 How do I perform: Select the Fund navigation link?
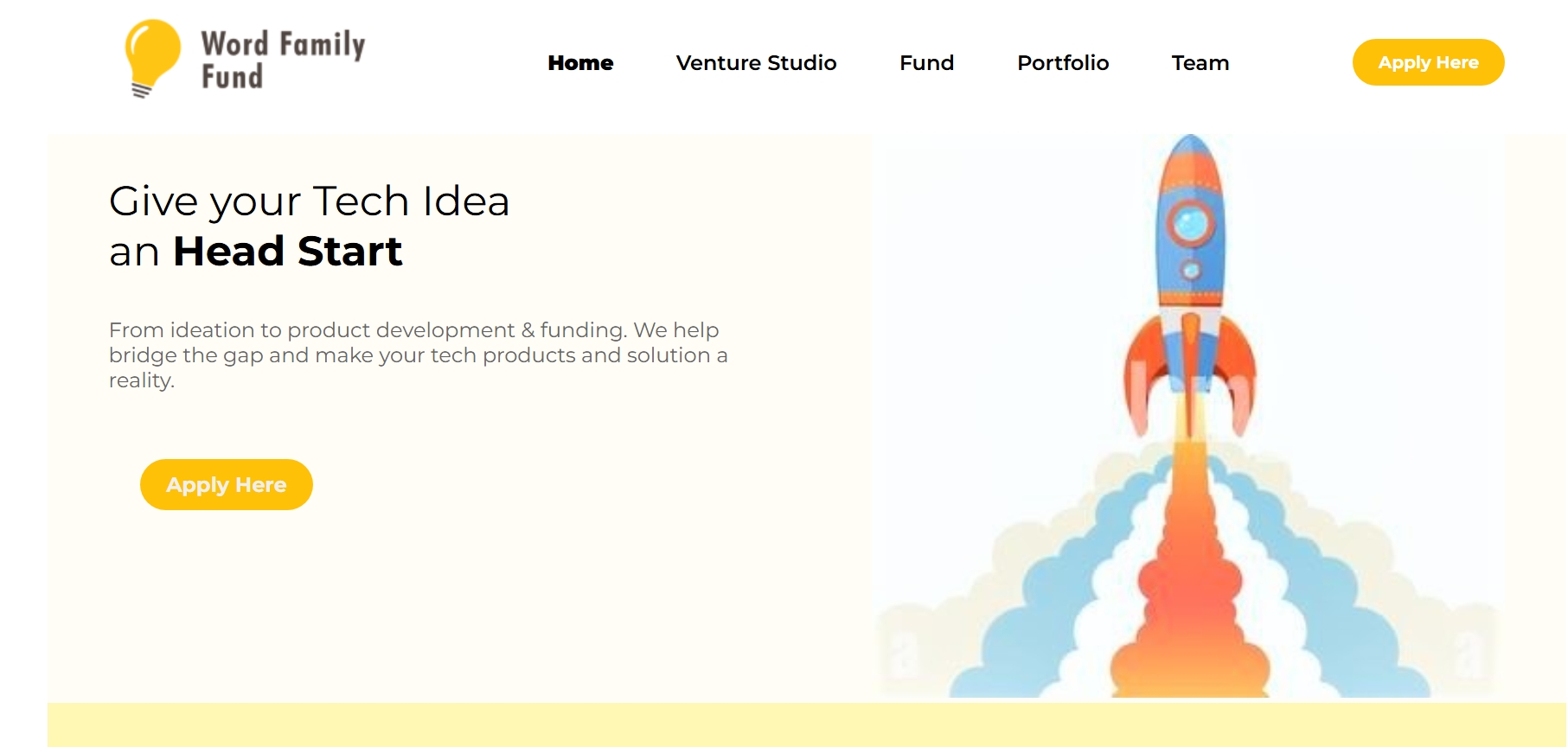(926, 63)
